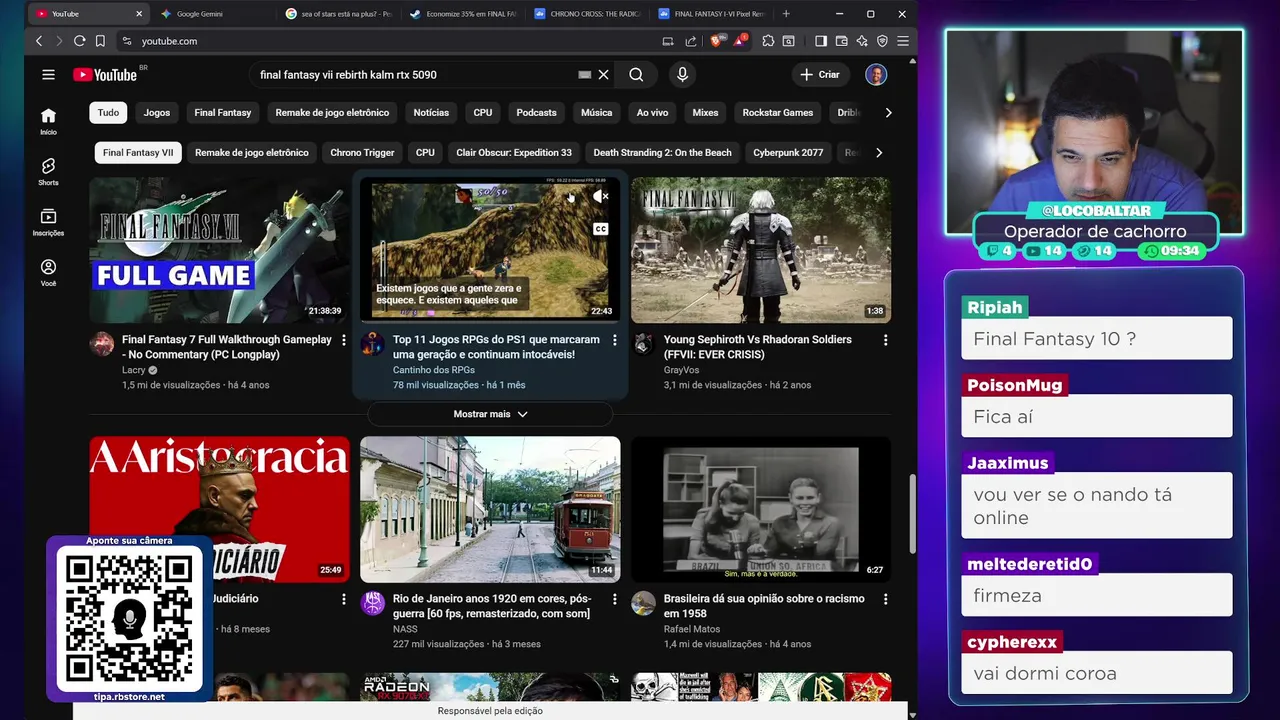Open the GrayVos channel link
The image size is (1280, 720).
click(682, 370)
